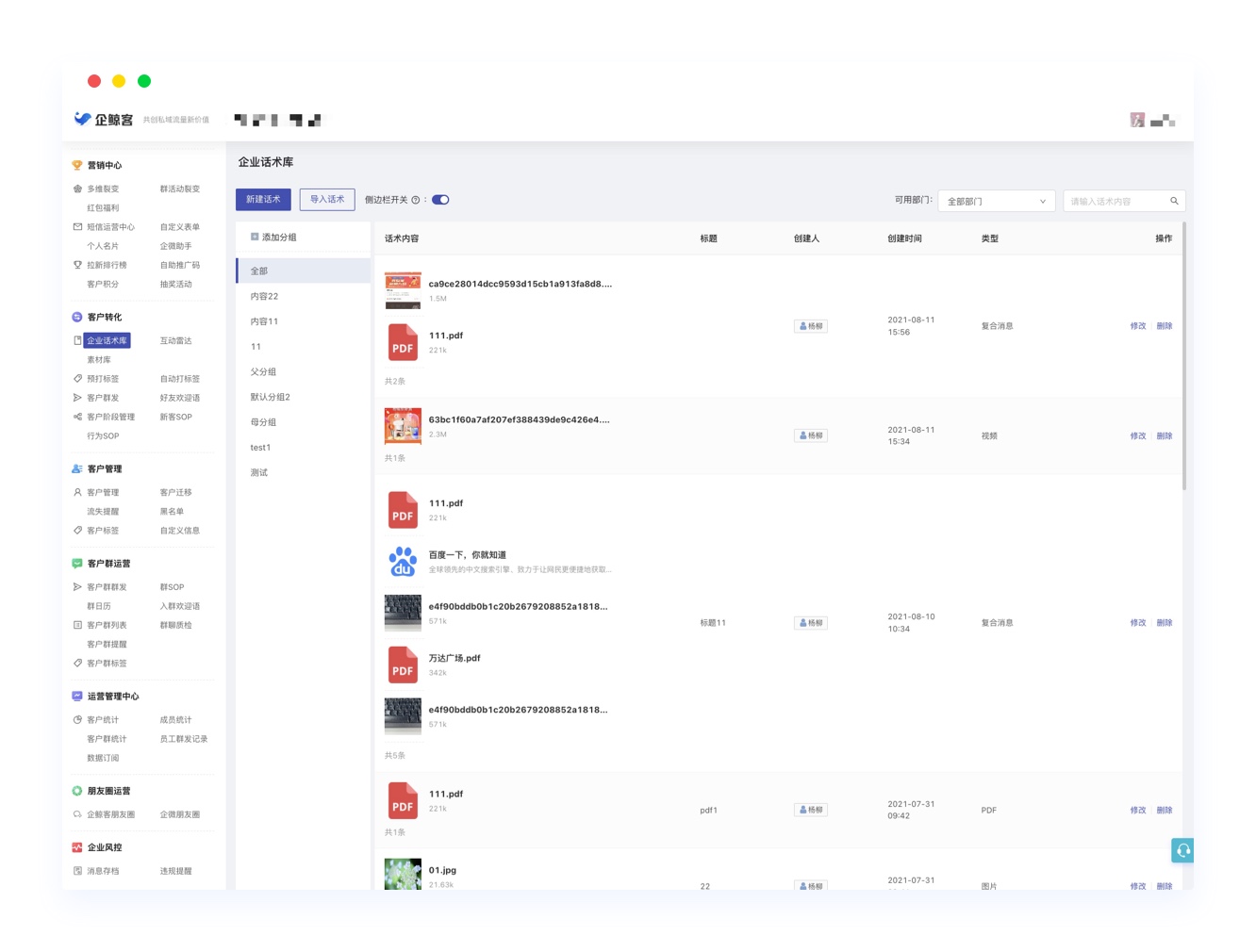This screenshot has height=952, width=1256.
Task: Select the 默认分组2 group
Action: pyautogui.click(x=270, y=397)
